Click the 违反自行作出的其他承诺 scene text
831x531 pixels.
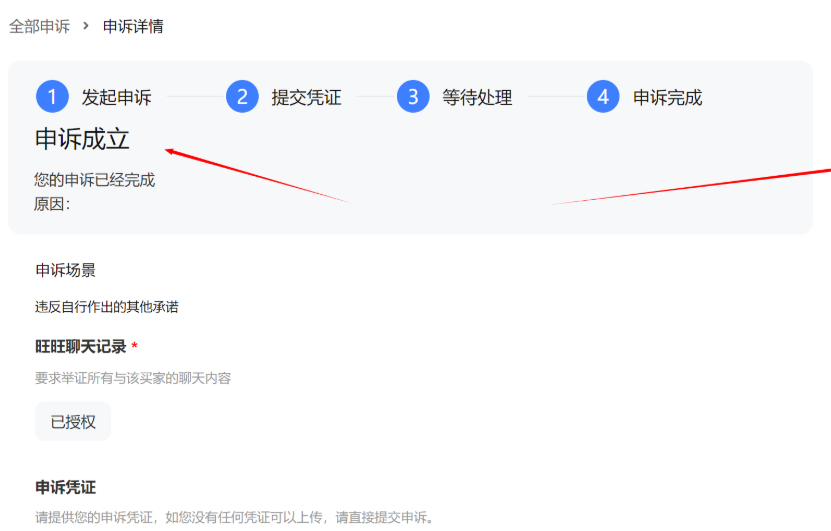pos(107,306)
